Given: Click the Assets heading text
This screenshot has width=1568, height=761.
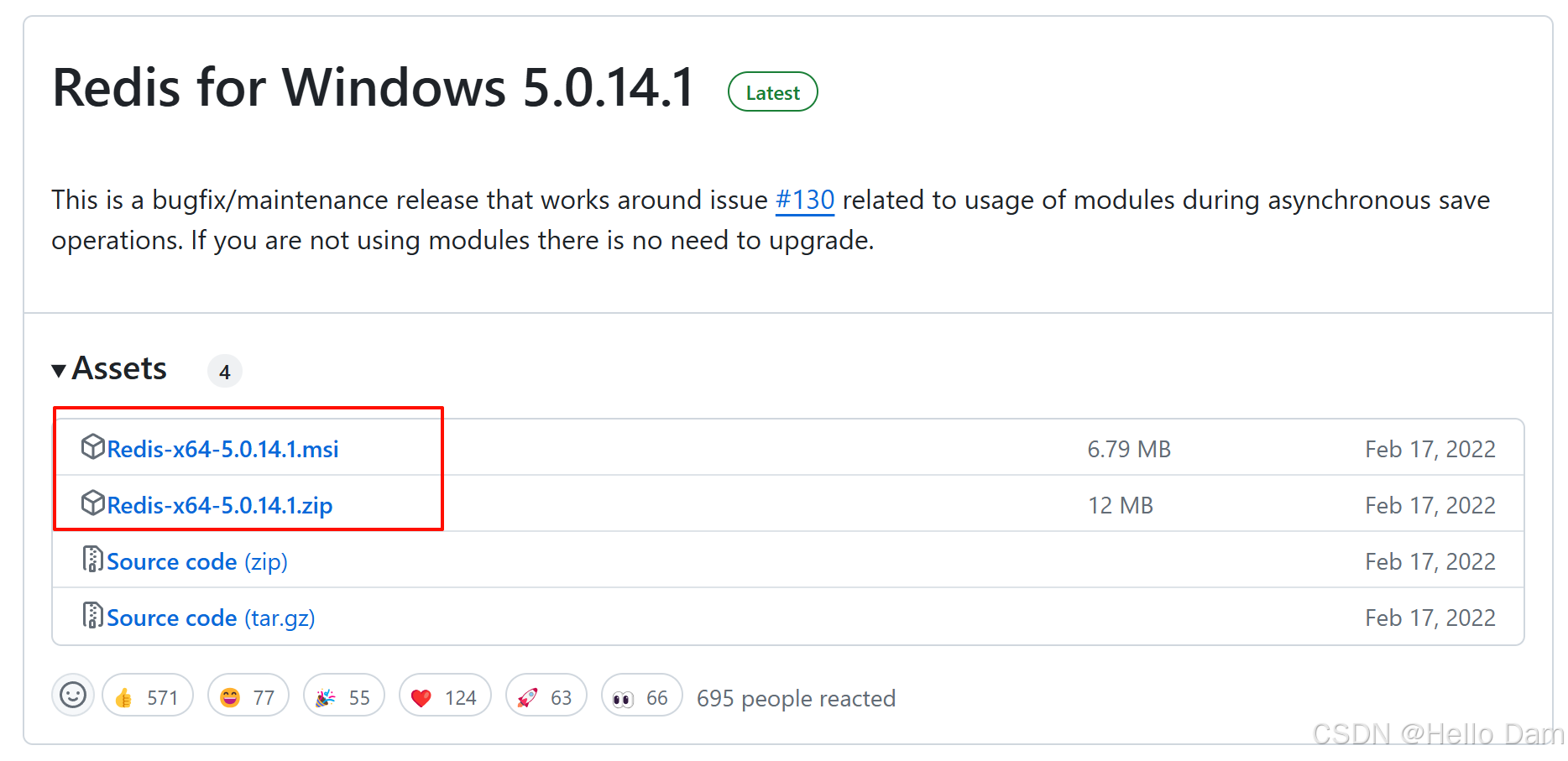Looking at the screenshot, I should point(119,368).
